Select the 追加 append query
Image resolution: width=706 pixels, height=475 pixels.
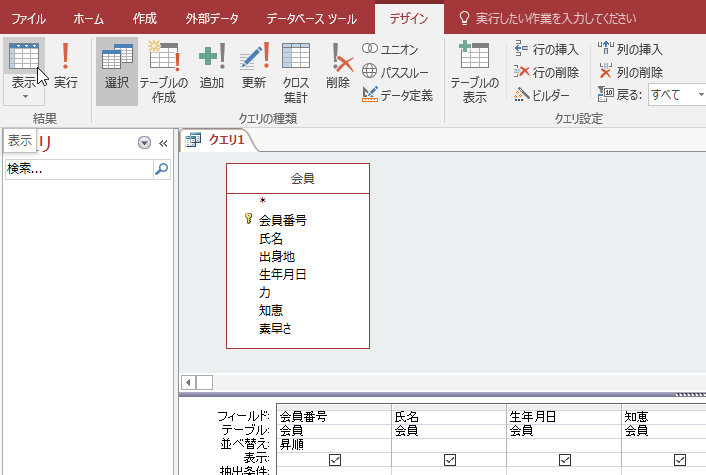pyautogui.click(x=212, y=66)
